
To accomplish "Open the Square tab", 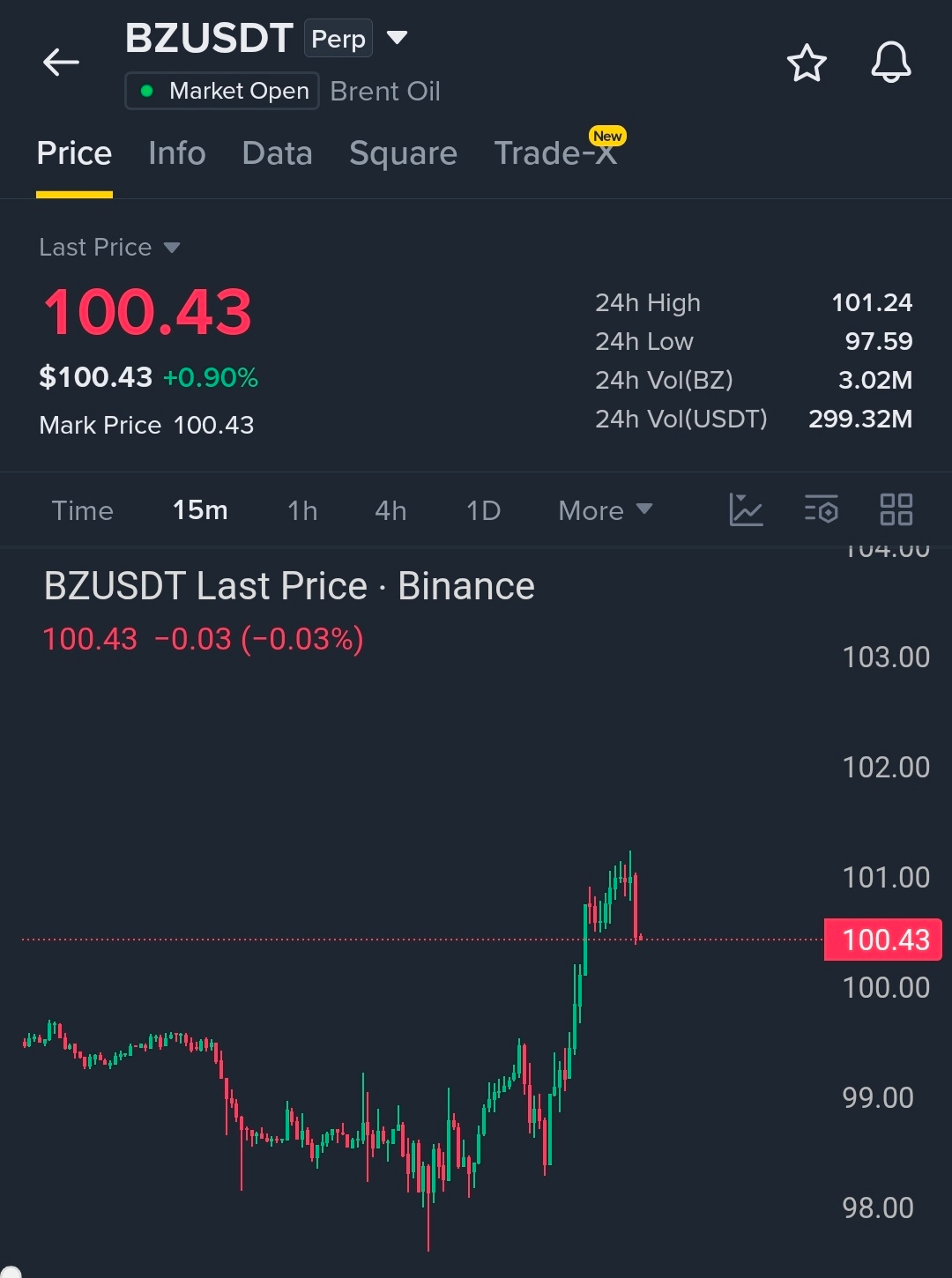I will 404,154.
